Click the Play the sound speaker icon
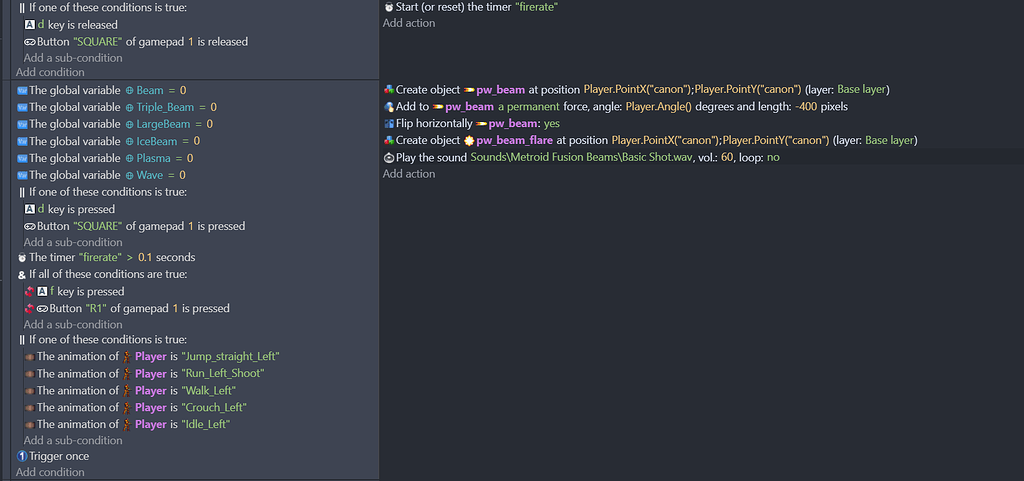The height and width of the screenshot is (481, 1024). [x=389, y=158]
